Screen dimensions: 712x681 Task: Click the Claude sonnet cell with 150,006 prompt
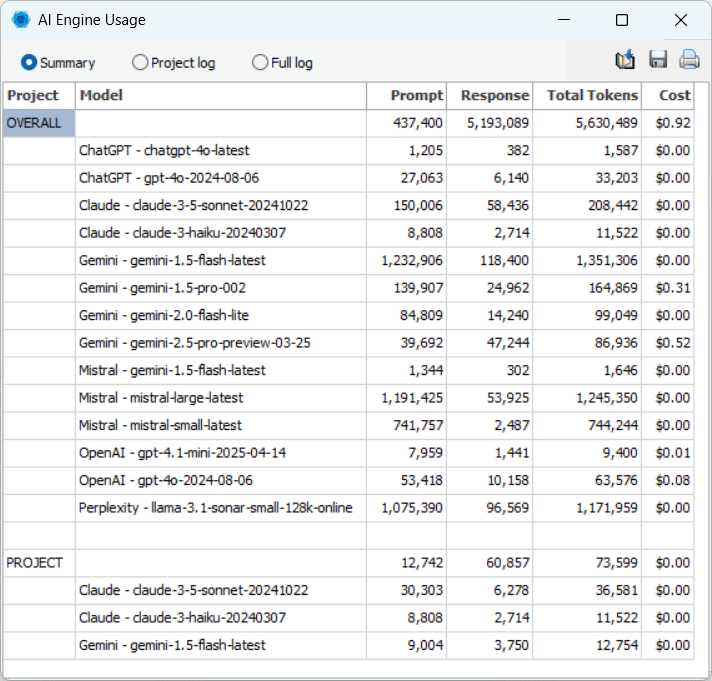pyautogui.click(x=221, y=206)
